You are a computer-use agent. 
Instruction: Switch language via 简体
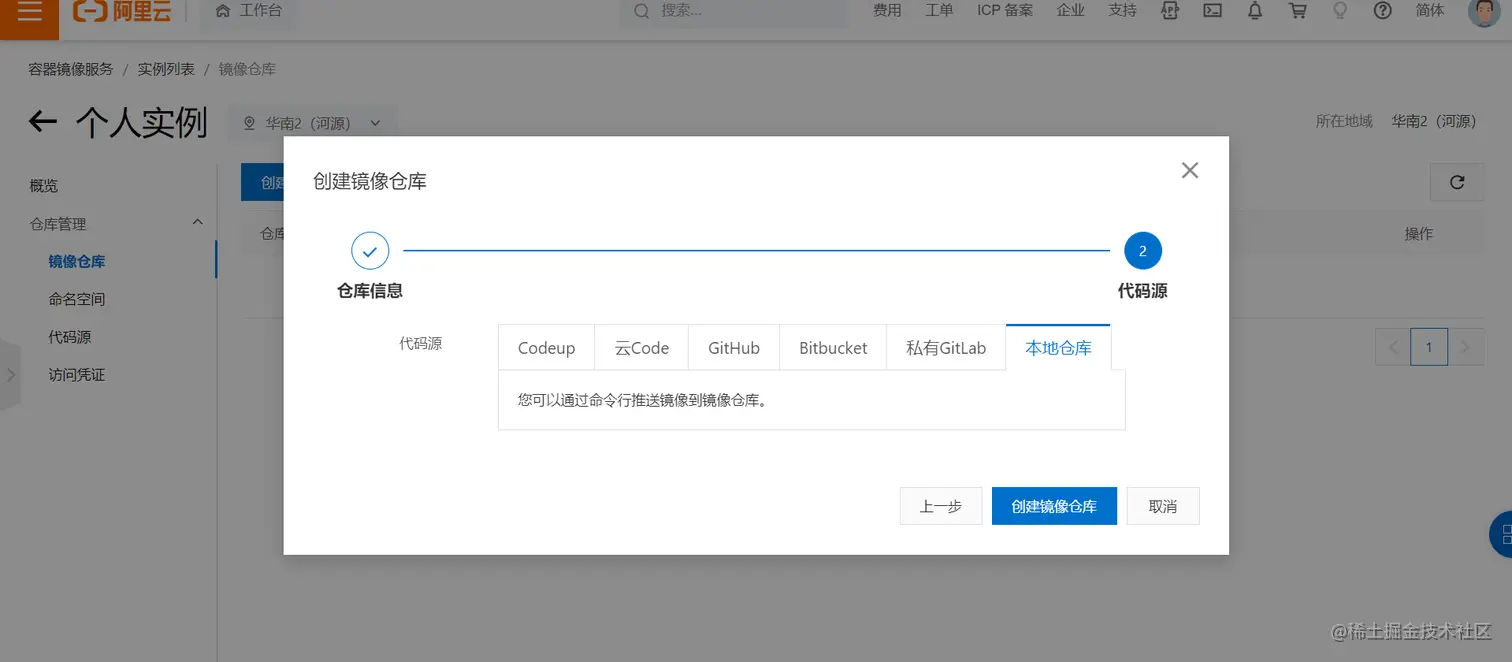(x=1430, y=11)
